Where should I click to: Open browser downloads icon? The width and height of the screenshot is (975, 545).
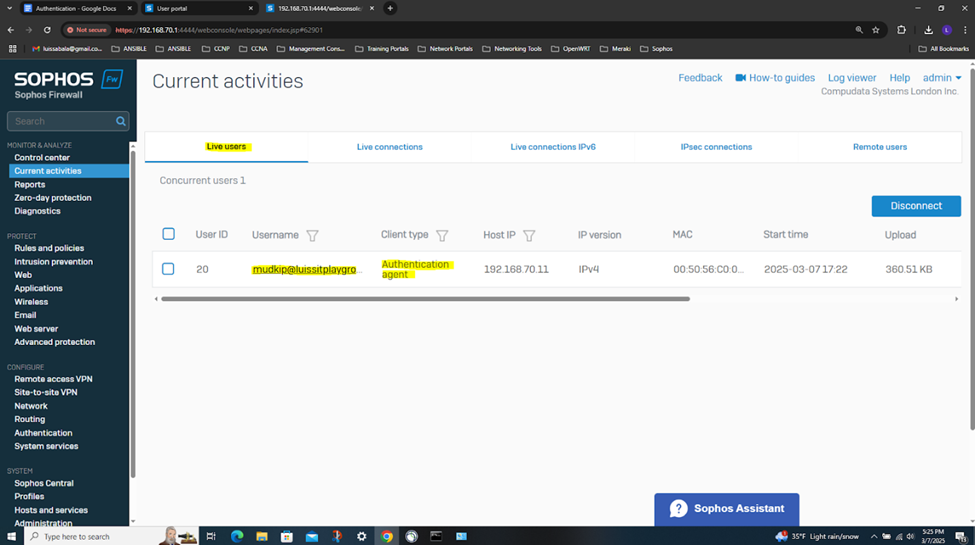928,30
